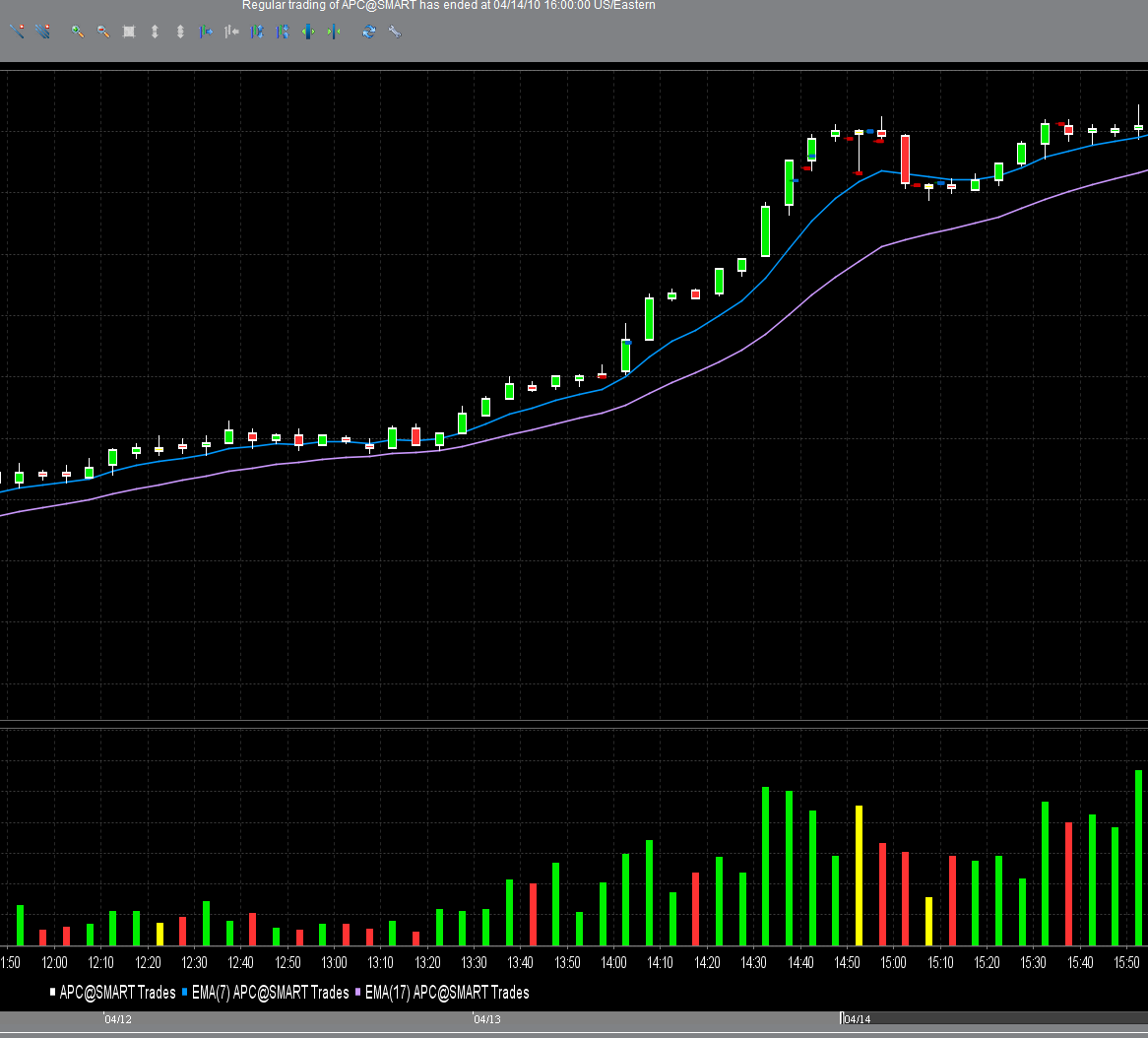Click the 13:30 time axis label
This screenshot has width=1148, height=1038.
(474, 962)
